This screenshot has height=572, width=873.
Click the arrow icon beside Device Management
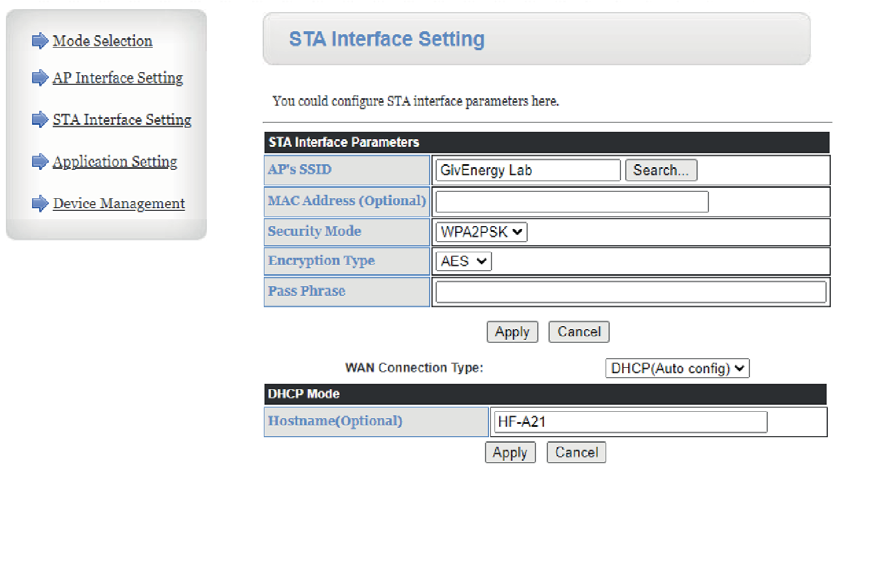point(40,204)
